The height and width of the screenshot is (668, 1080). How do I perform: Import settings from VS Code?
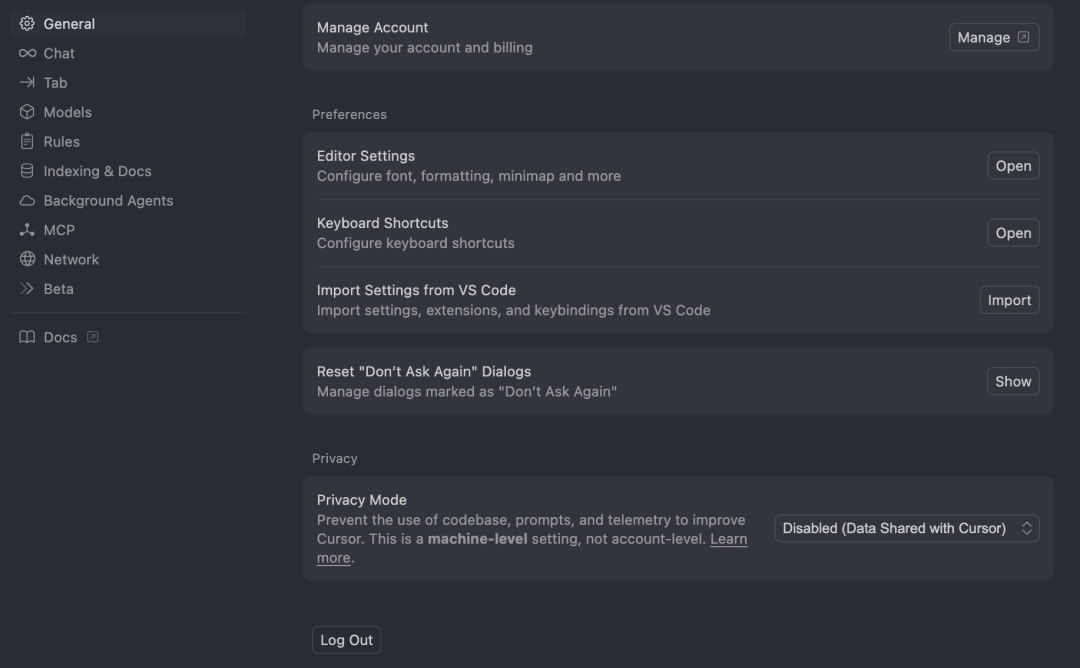click(1009, 300)
